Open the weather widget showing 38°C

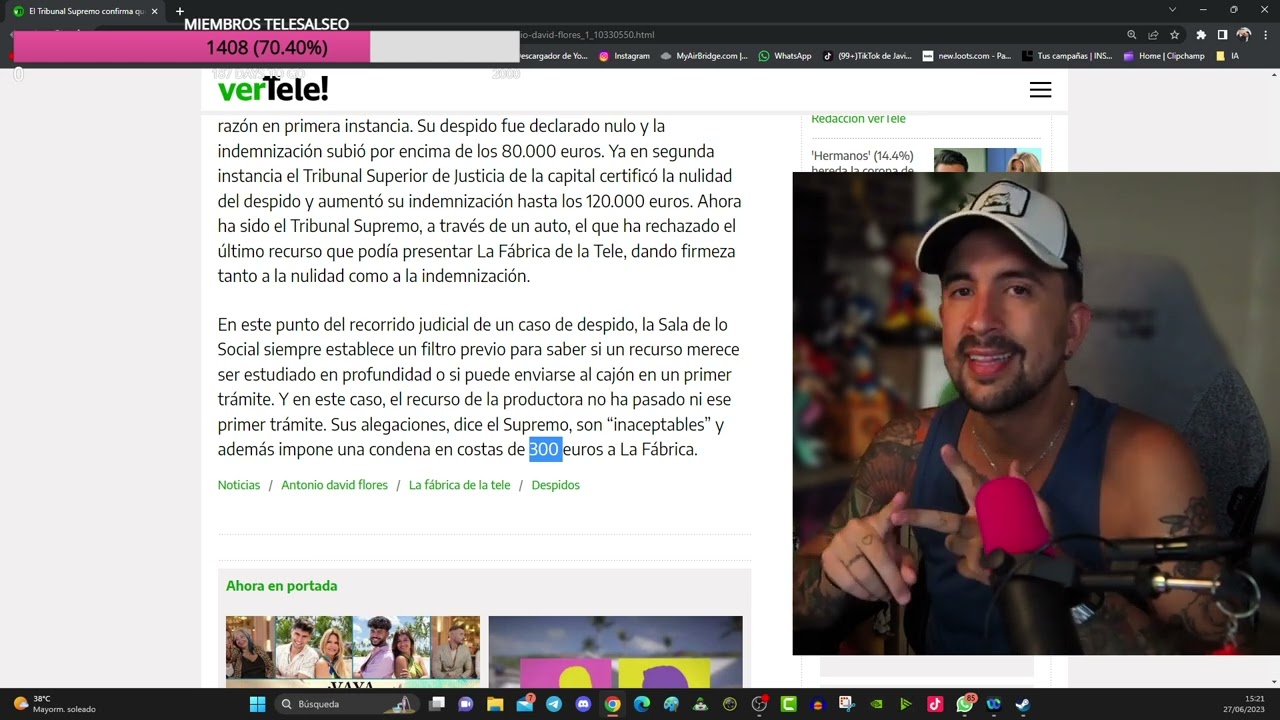pos(55,704)
